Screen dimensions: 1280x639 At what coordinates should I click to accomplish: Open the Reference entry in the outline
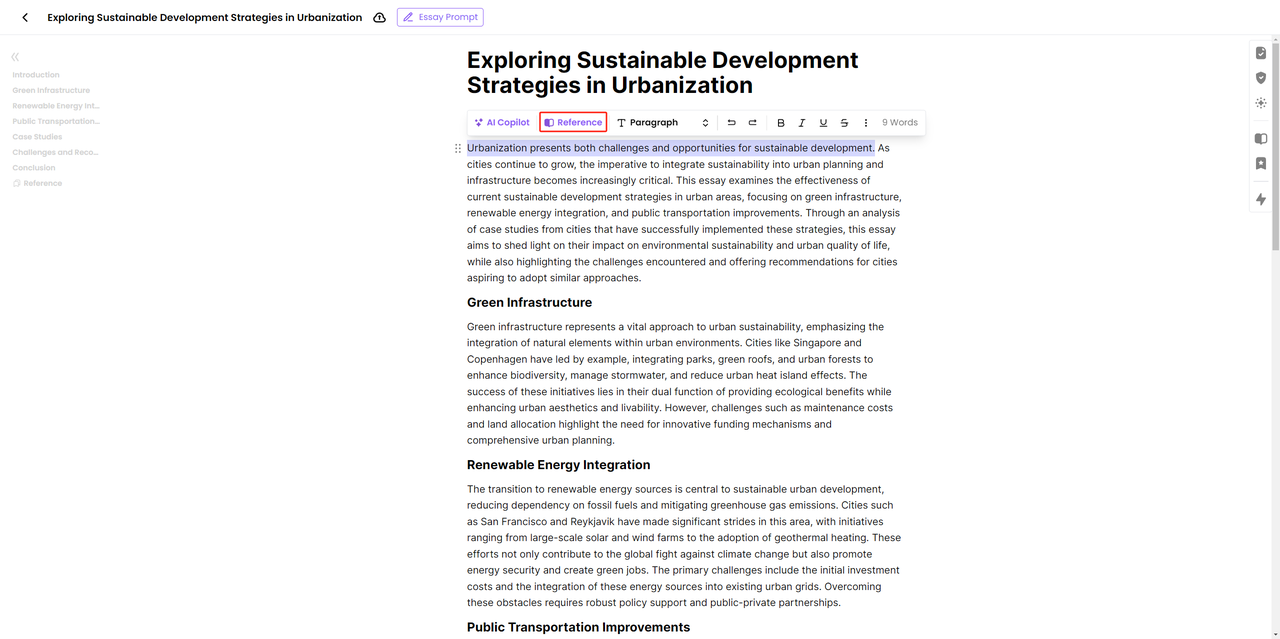point(42,183)
